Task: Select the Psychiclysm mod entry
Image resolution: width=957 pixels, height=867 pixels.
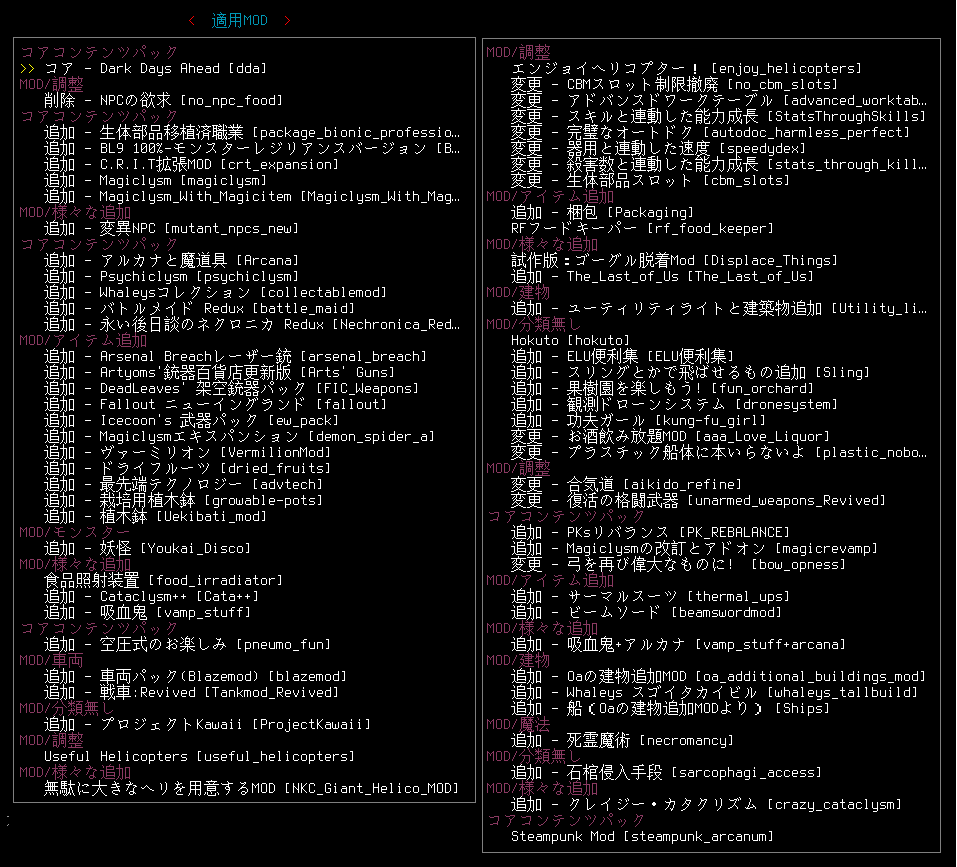Action: point(170,276)
